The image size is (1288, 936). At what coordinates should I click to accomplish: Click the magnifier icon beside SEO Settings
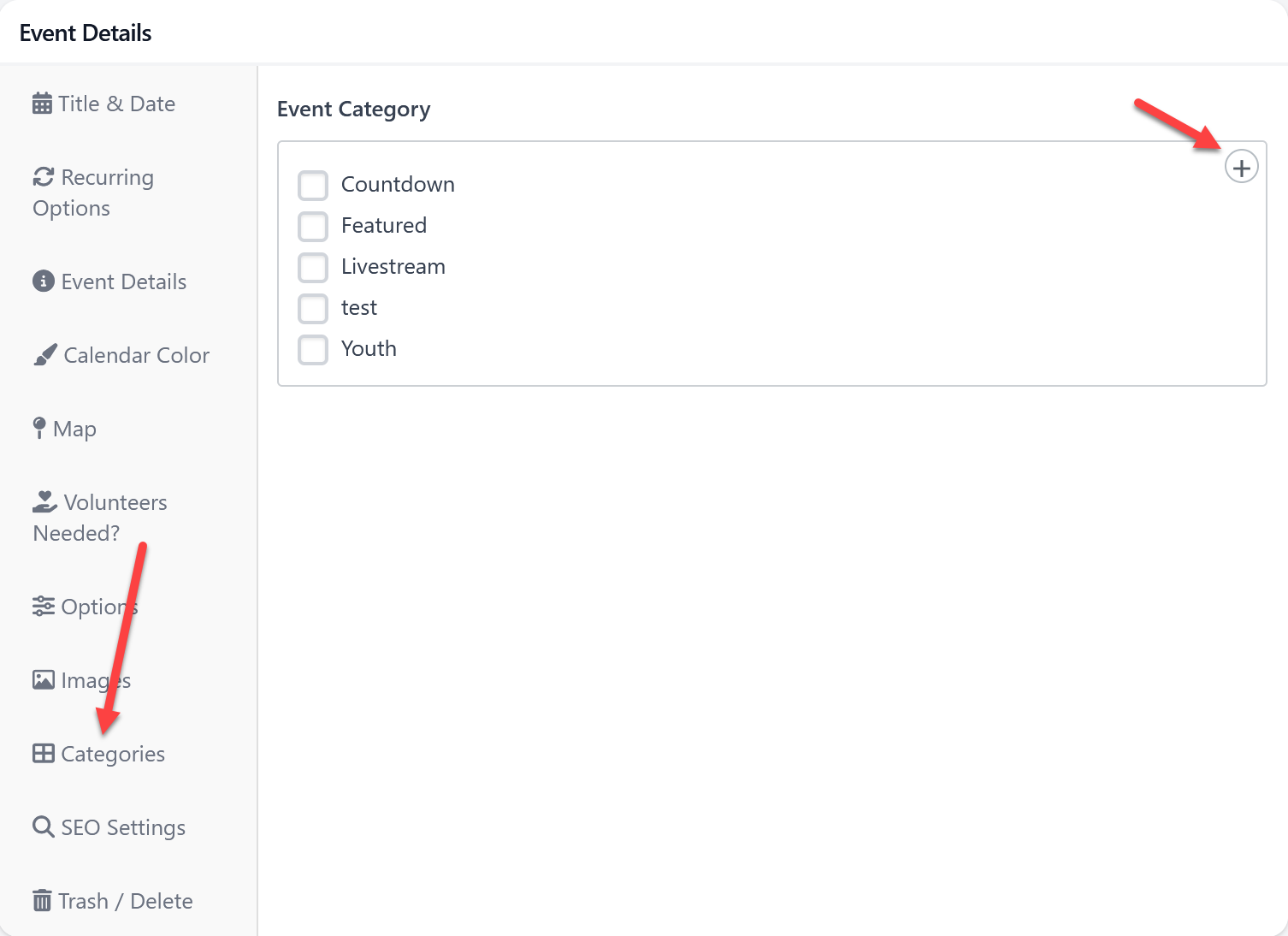point(43,827)
